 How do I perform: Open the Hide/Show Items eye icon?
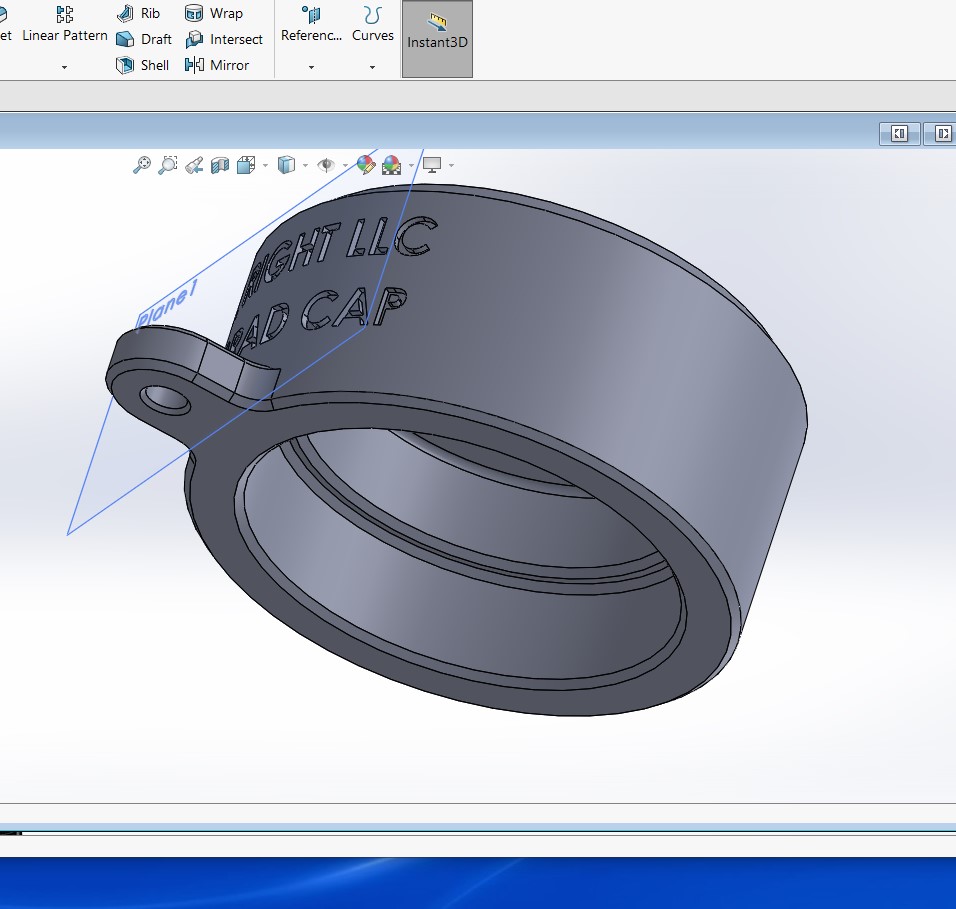[326, 165]
